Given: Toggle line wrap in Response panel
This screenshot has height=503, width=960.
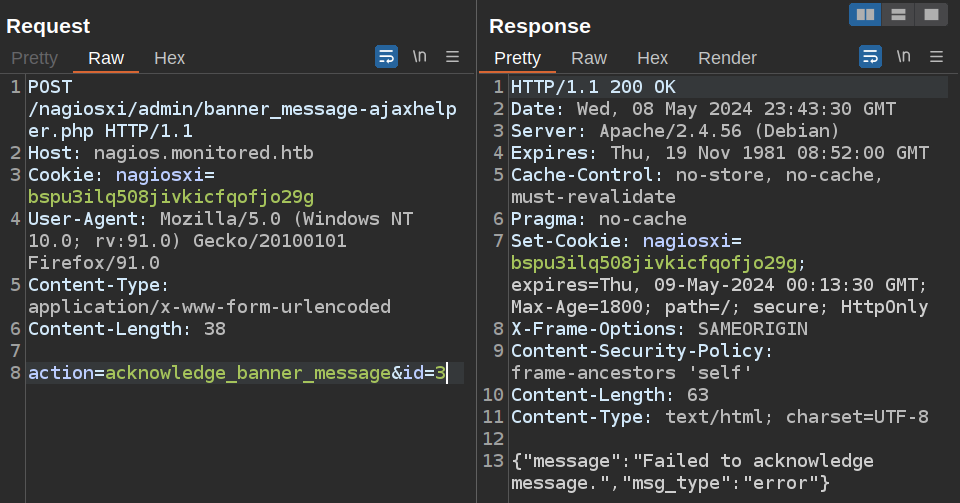Looking at the screenshot, I should (870, 57).
